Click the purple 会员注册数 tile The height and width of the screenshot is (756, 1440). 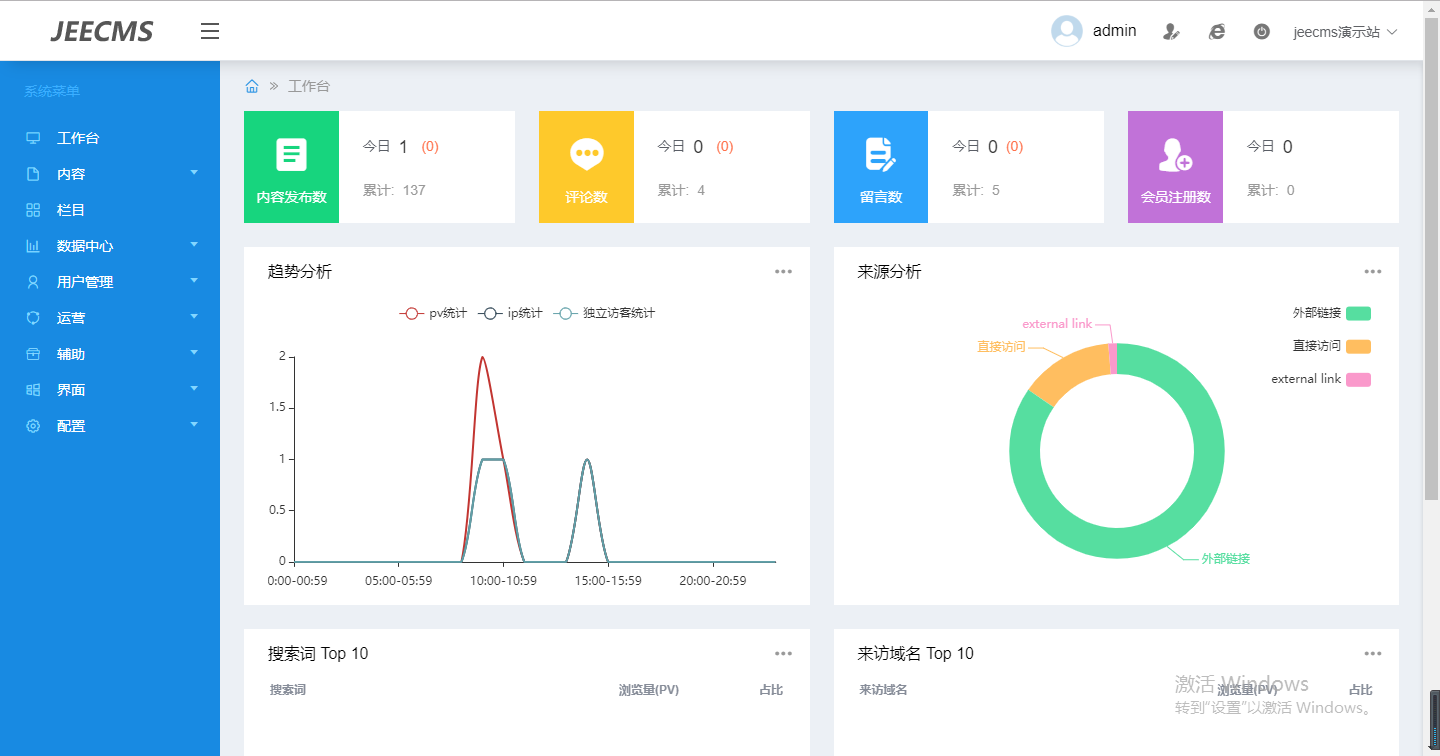(x=1175, y=167)
